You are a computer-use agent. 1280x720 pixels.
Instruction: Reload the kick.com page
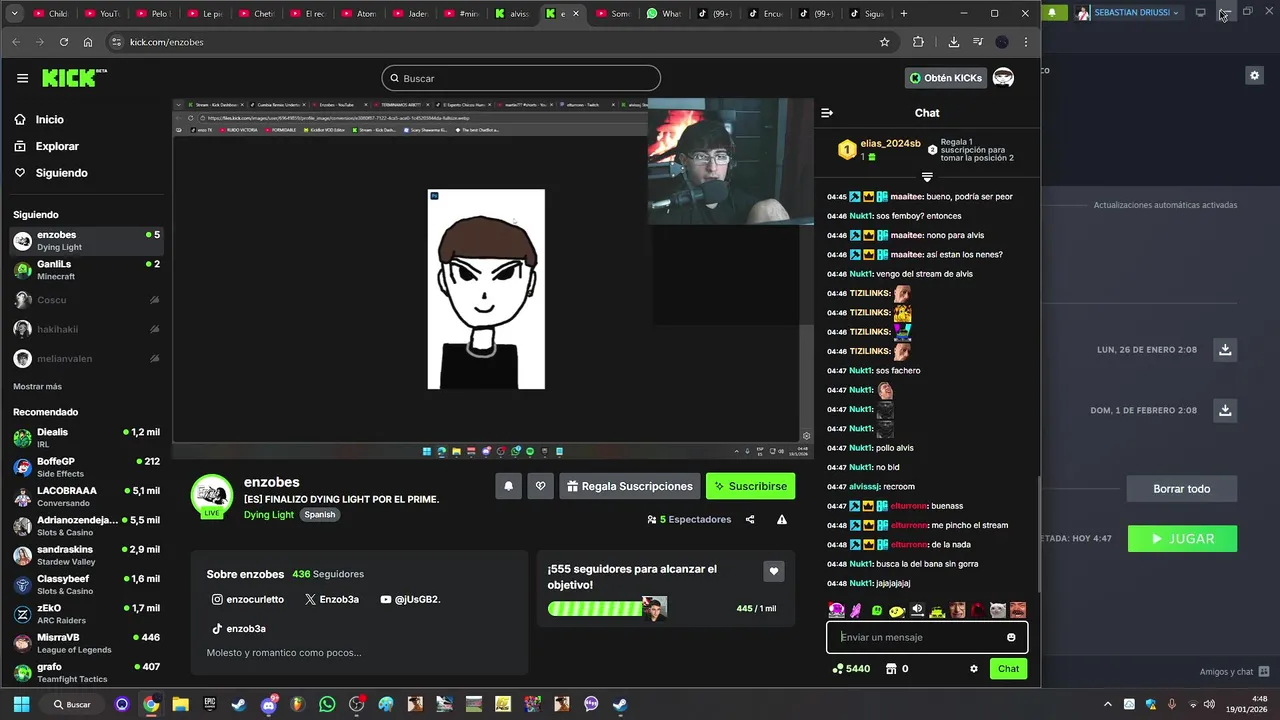click(64, 42)
